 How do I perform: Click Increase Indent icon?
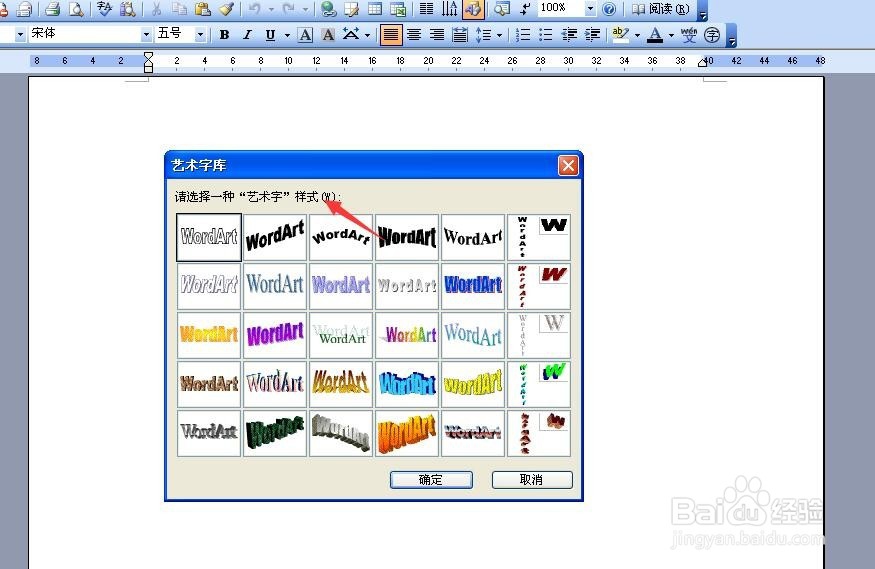click(x=592, y=35)
